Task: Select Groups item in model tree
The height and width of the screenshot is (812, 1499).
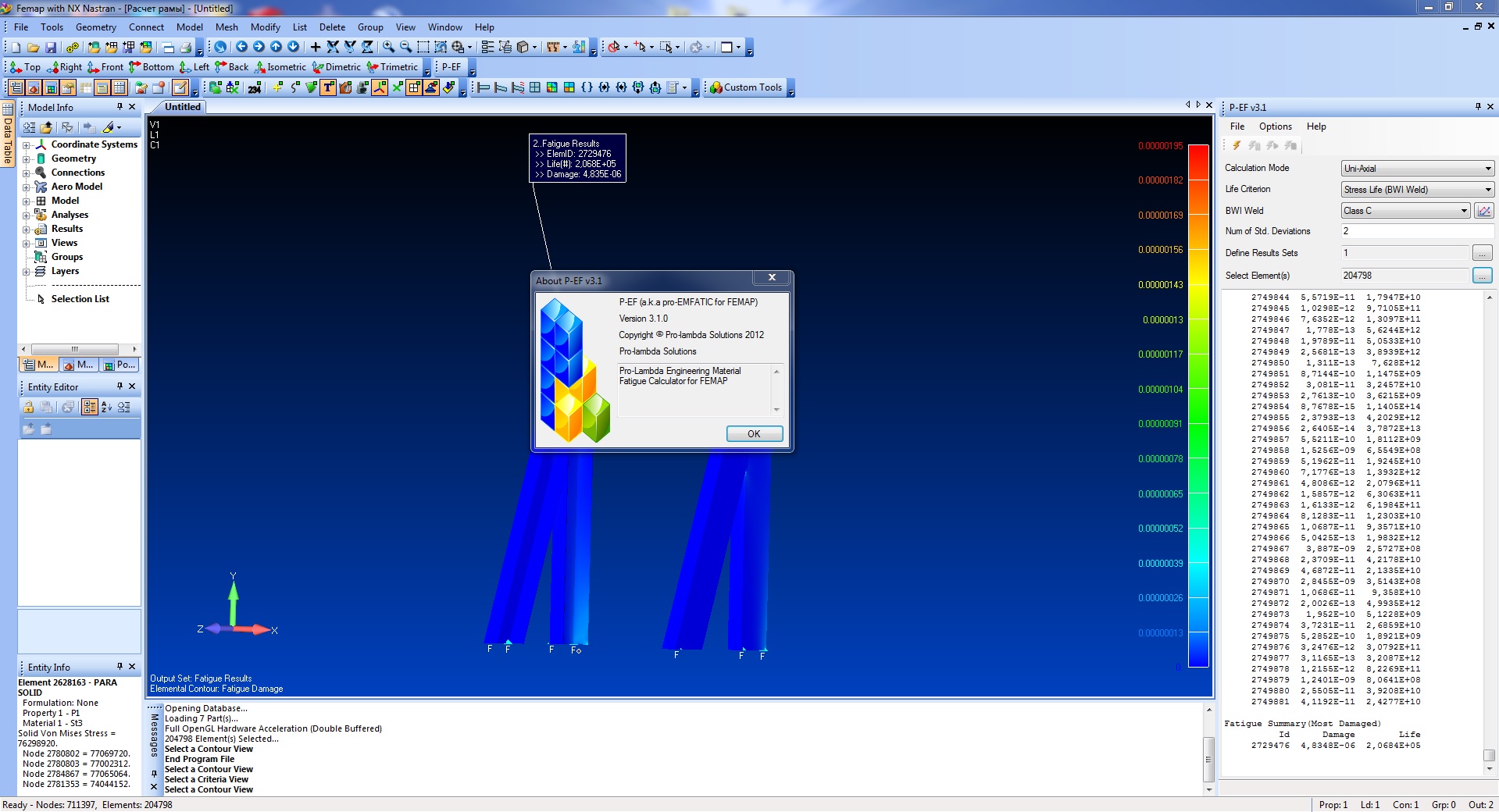Action: pyautogui.click(x=67, y=257)
